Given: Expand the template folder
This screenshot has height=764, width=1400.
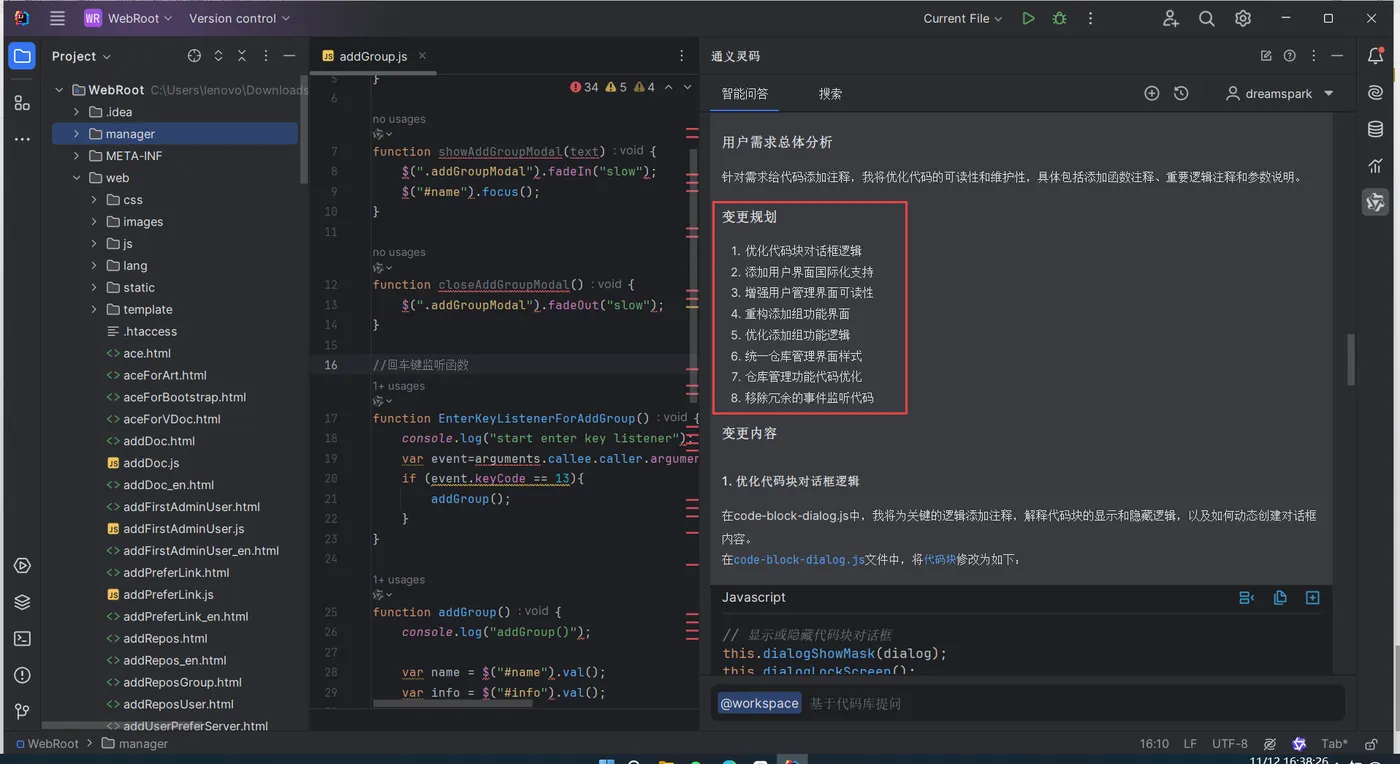Looking at the screenshot, I should coord(94,310).
